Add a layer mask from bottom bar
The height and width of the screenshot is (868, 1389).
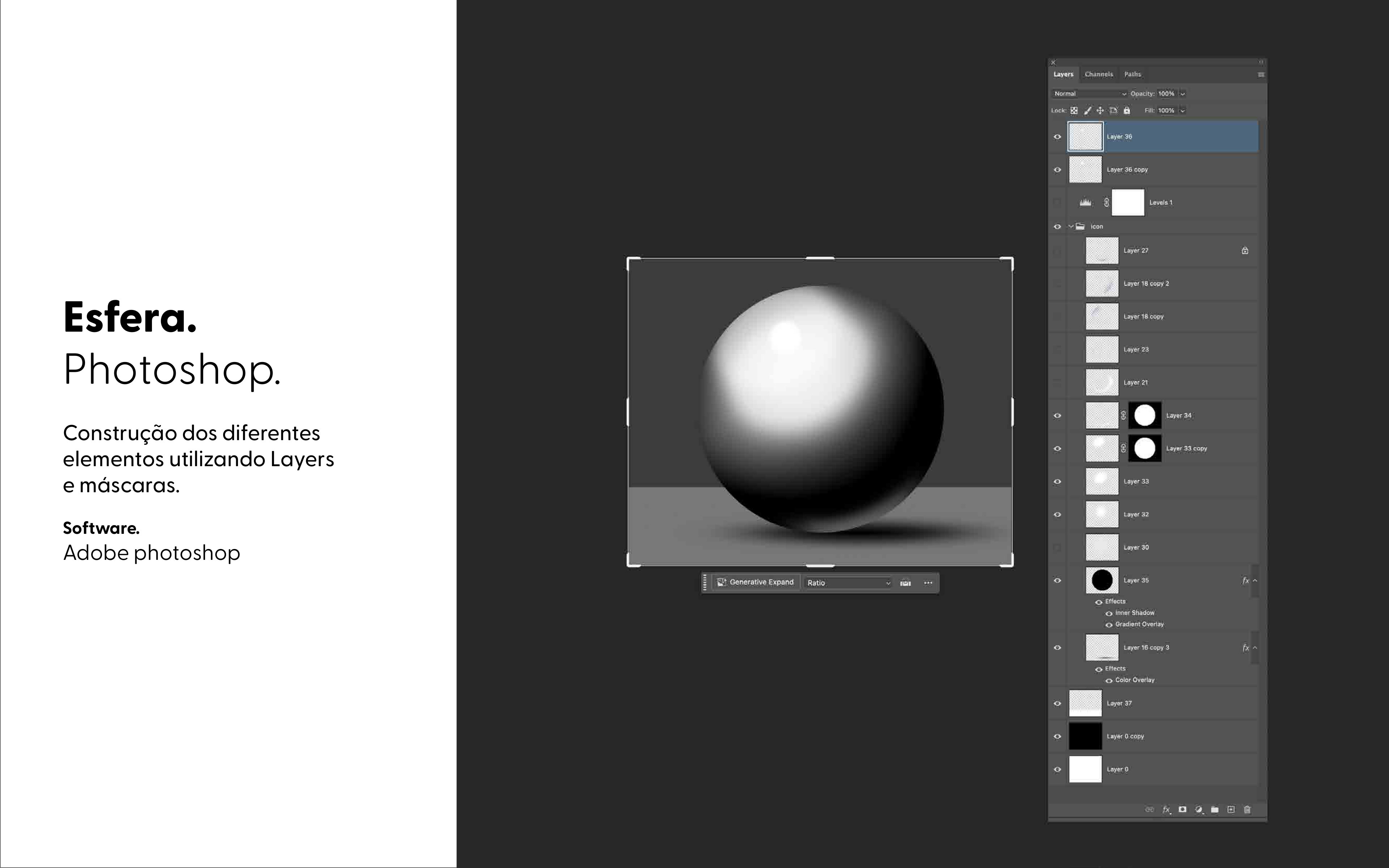click(x=1182, y=809)
